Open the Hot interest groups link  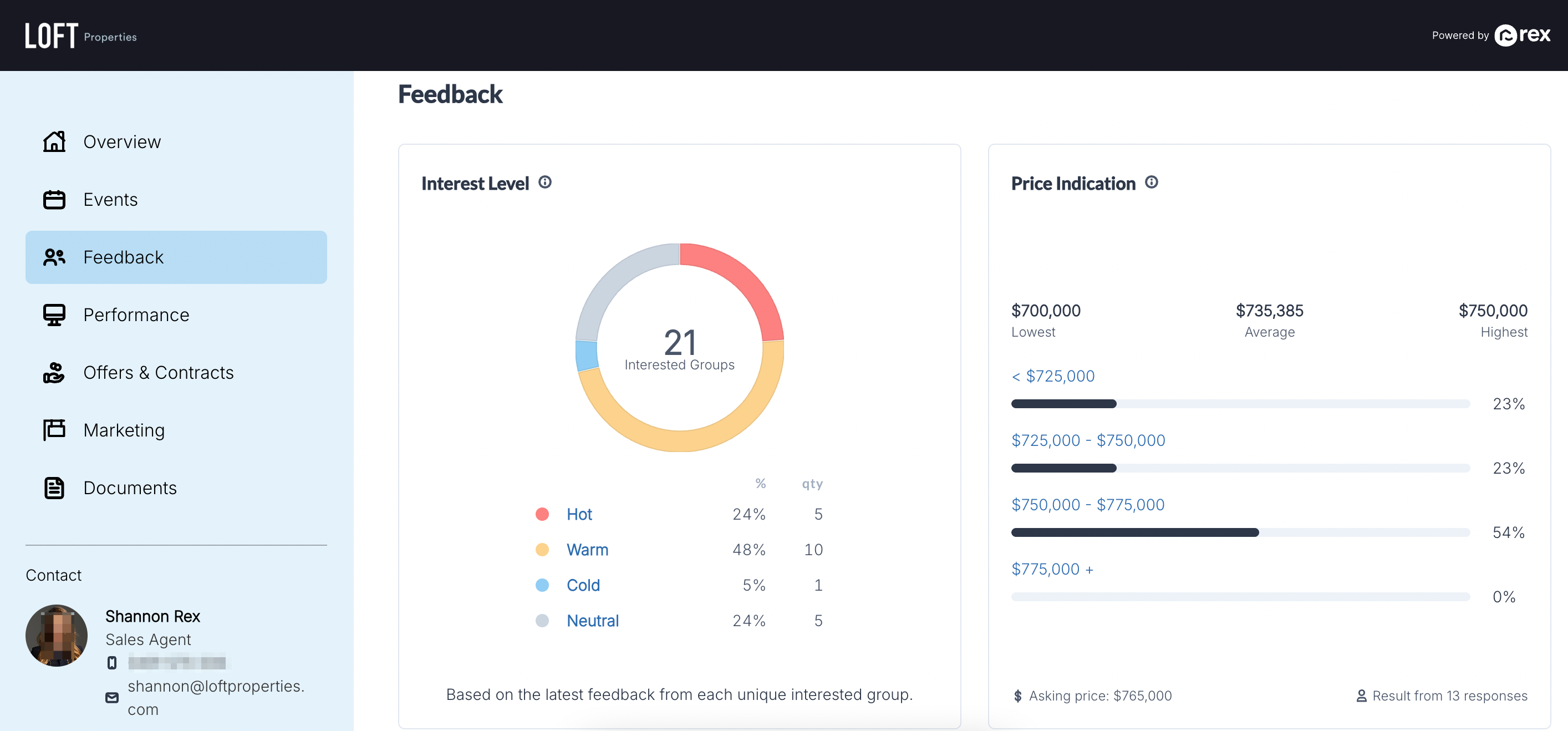579,514
